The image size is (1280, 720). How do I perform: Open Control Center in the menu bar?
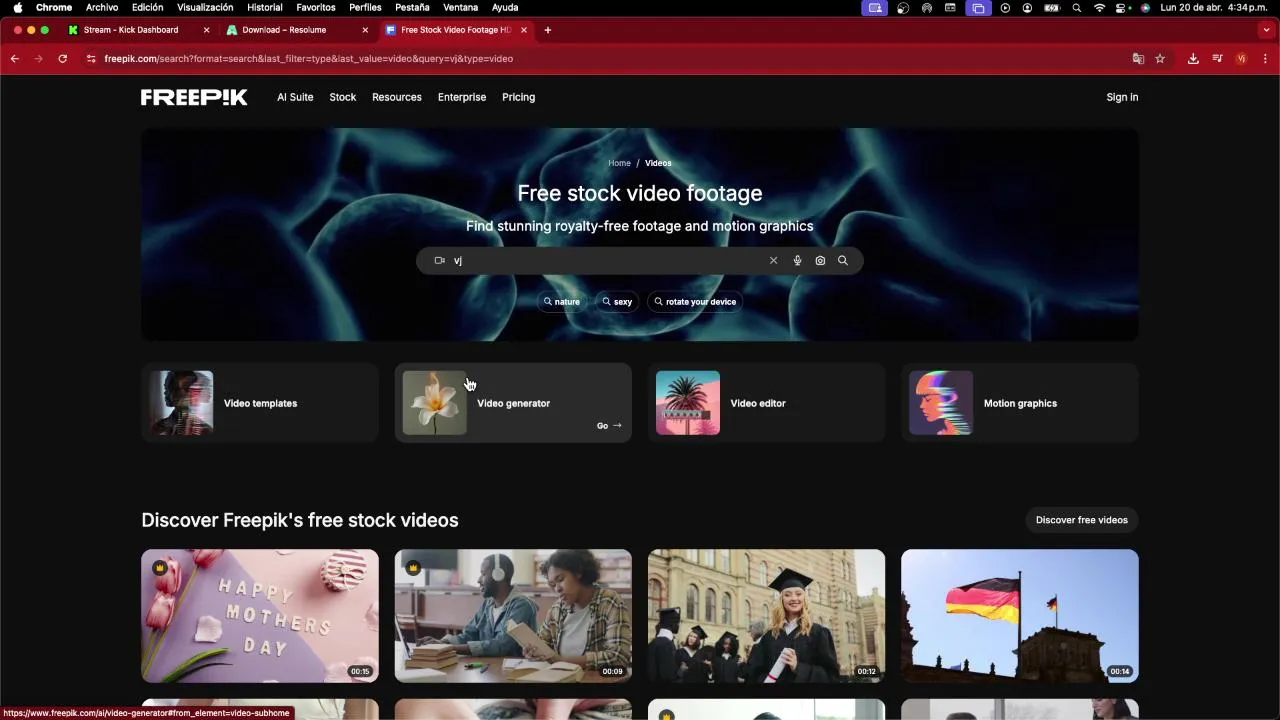1122,7
